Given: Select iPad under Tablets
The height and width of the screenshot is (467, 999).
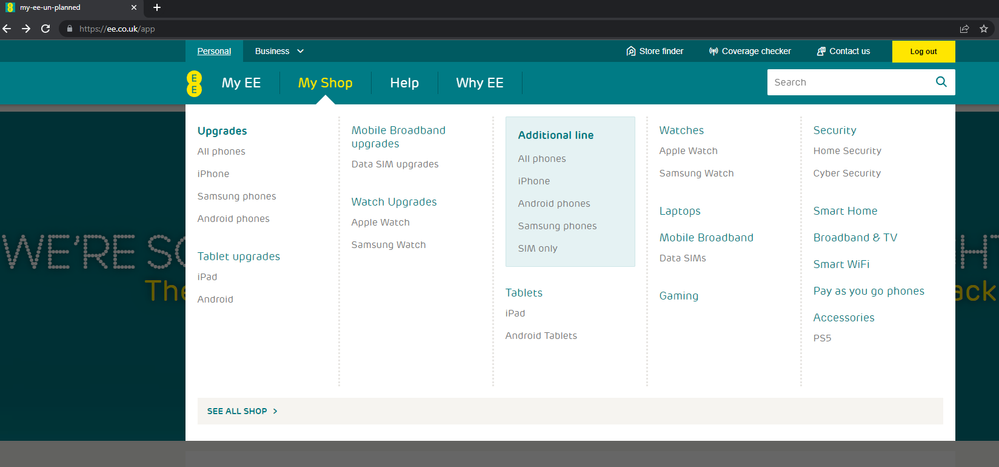Looking at the screenshot, I should point(515,313).
